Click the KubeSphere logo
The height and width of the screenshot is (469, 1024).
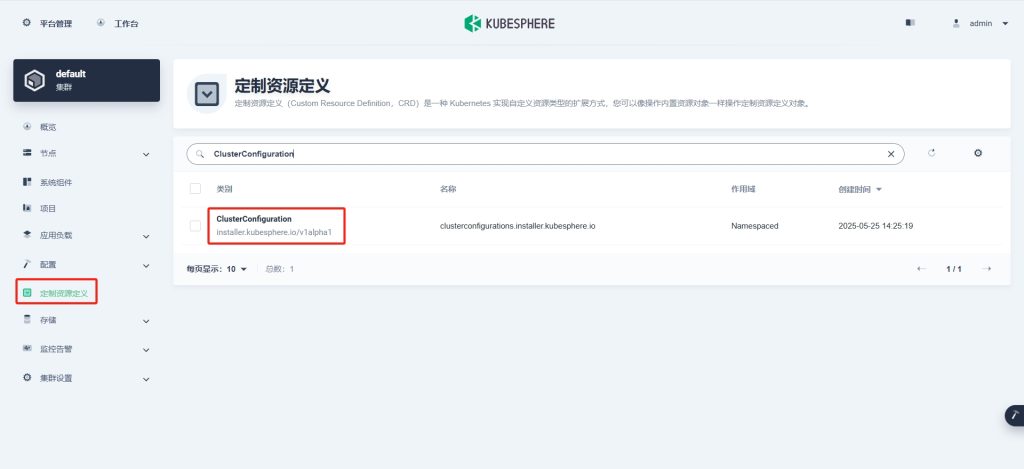(509, 24)
